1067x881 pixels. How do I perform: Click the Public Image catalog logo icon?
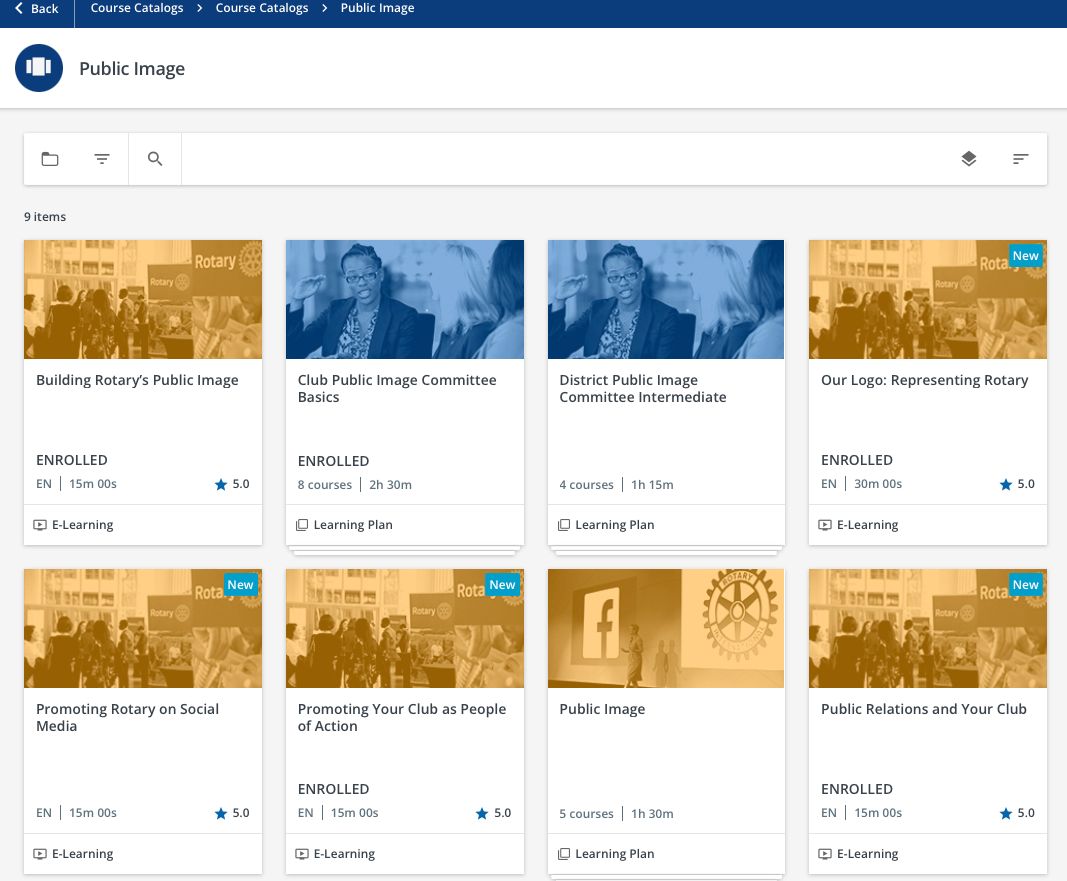(x=38, y=68)
